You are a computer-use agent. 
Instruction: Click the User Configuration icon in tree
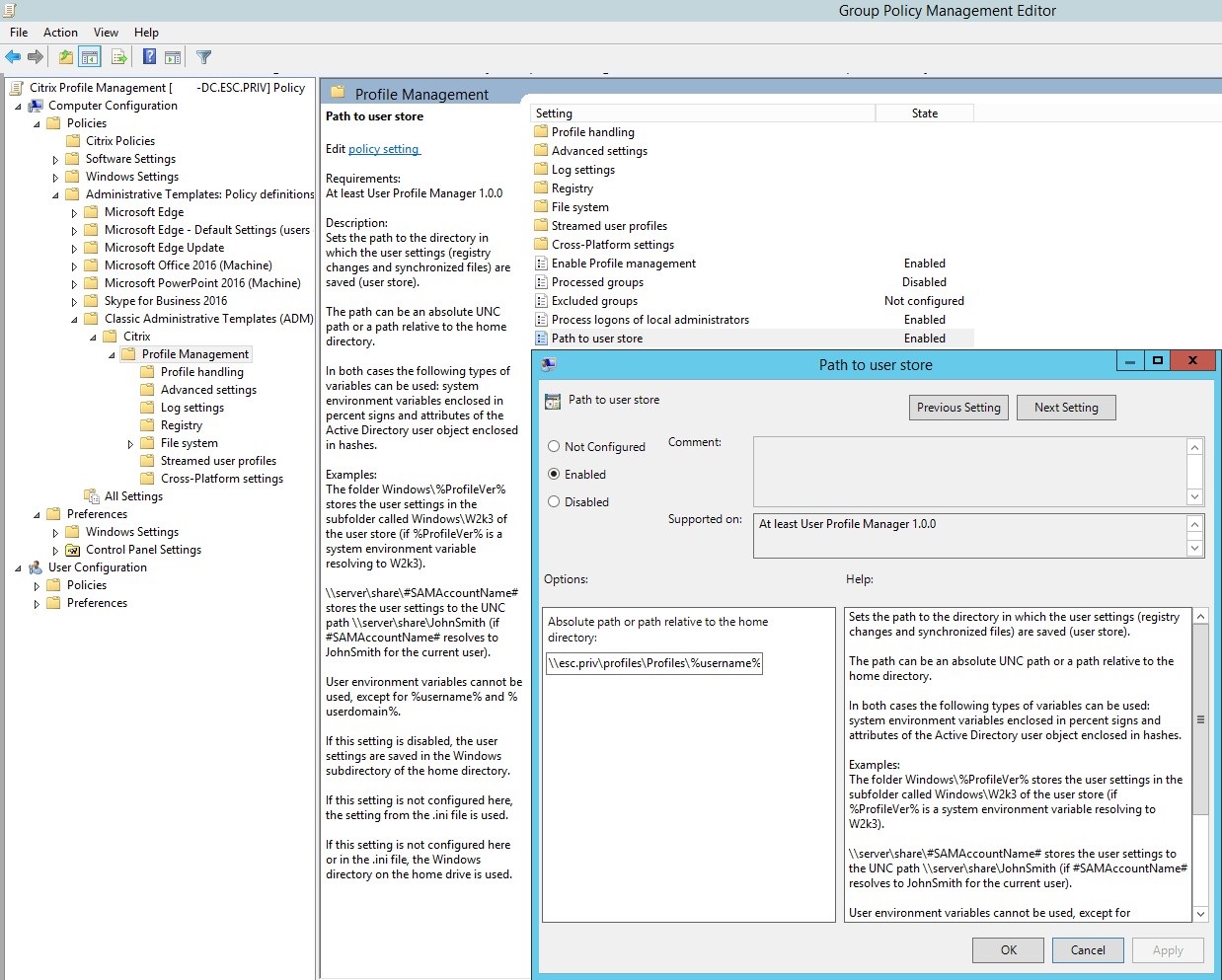[36, 567]
